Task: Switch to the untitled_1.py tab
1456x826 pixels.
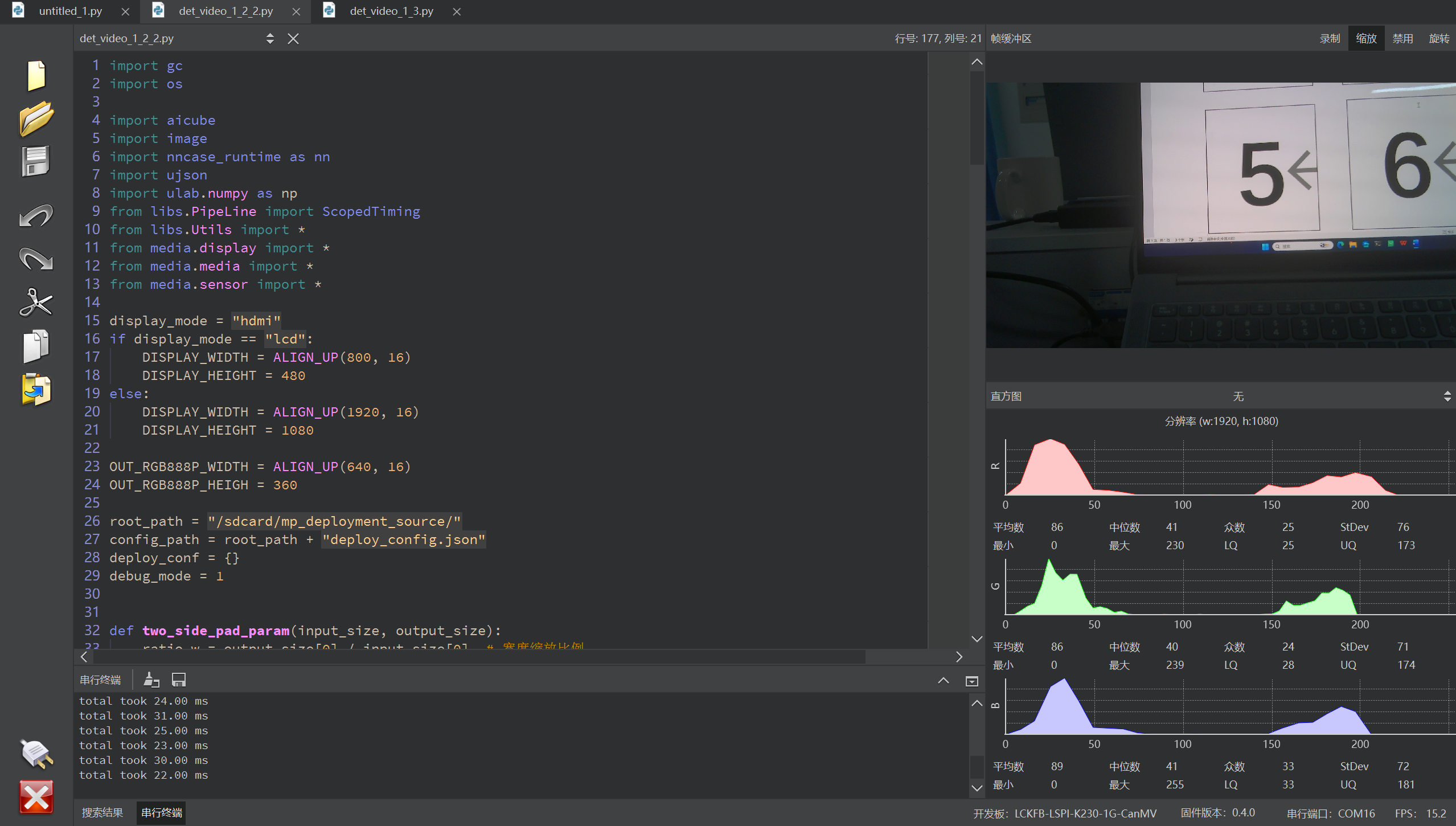Action: coord(71,11)
